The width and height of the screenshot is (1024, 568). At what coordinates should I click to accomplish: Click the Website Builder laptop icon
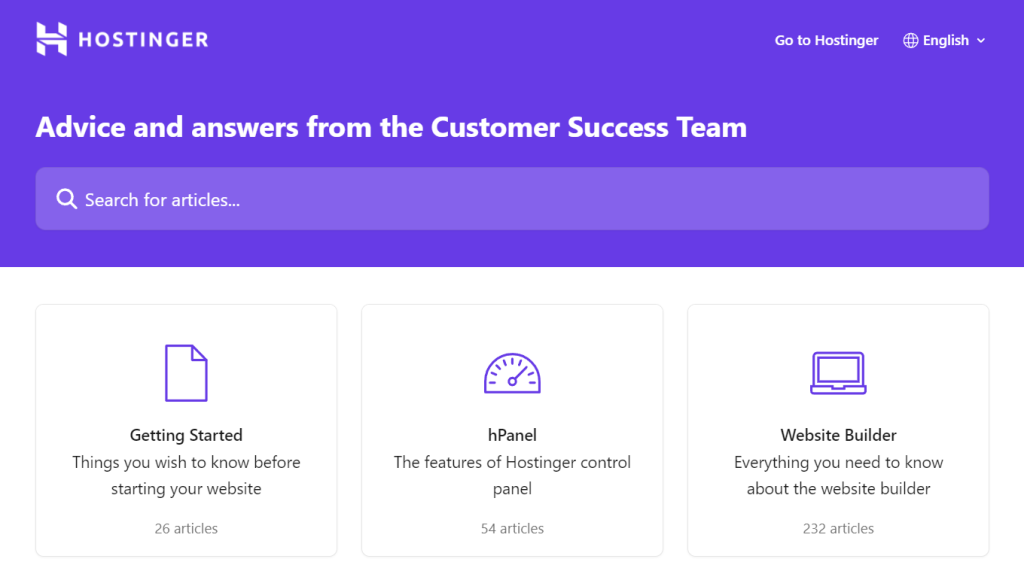pyautogui.click(x=838, y=373)
